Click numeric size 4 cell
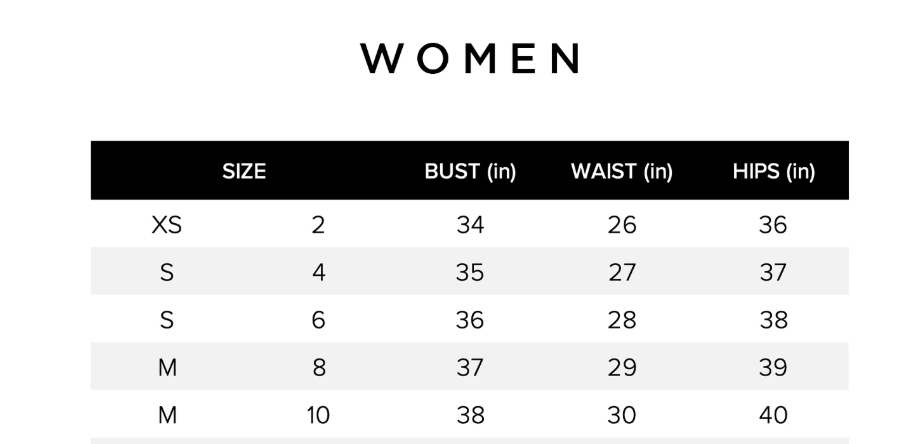 (x=318, y=272)
